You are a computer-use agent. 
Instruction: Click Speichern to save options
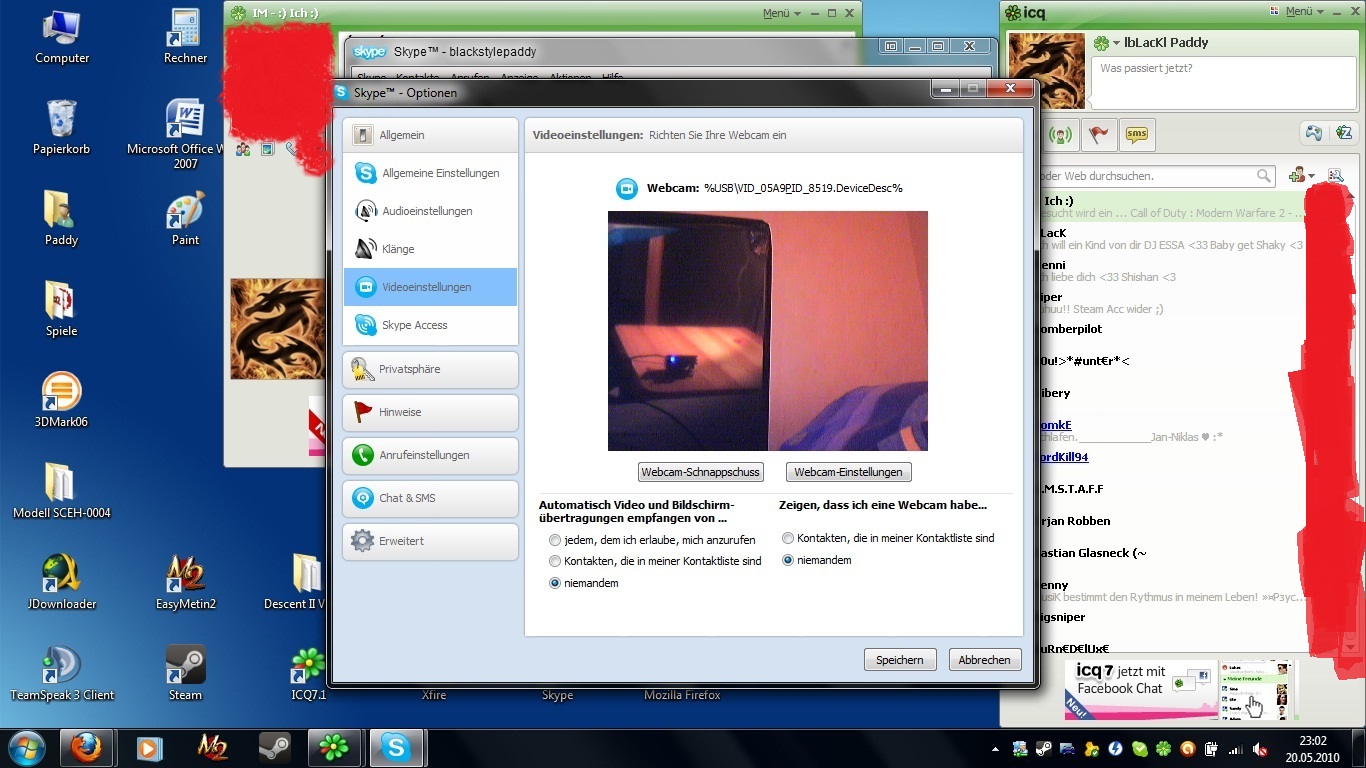point(900,660)
